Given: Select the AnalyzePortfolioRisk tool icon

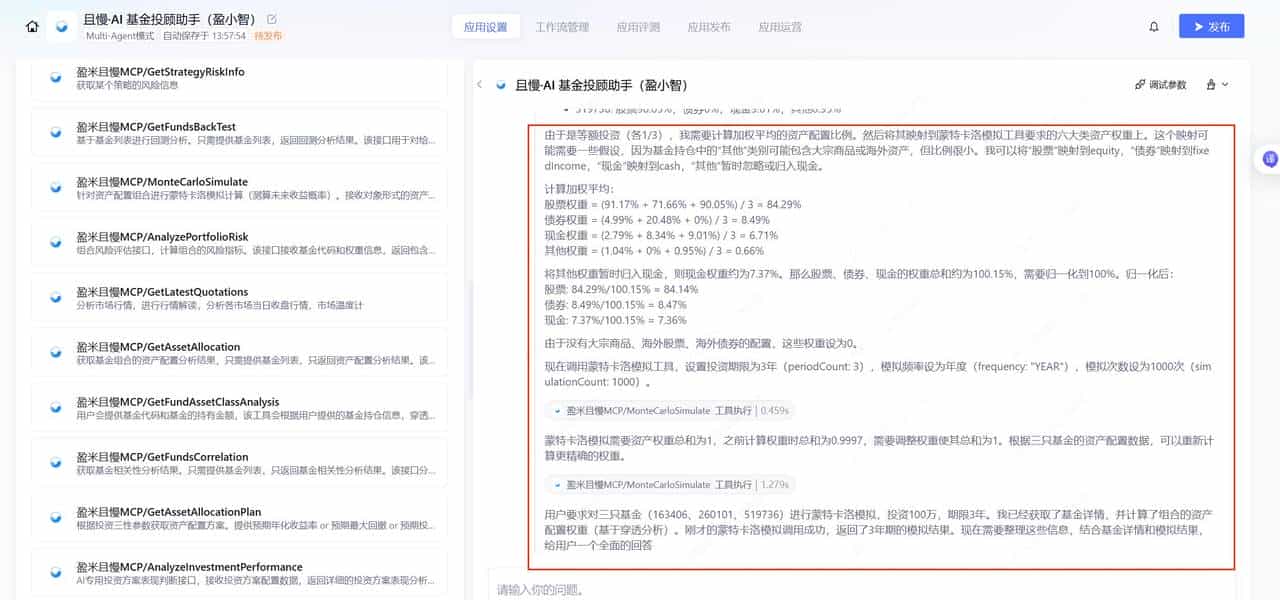Looking at the screenshot, I should [x=56, y=242].
